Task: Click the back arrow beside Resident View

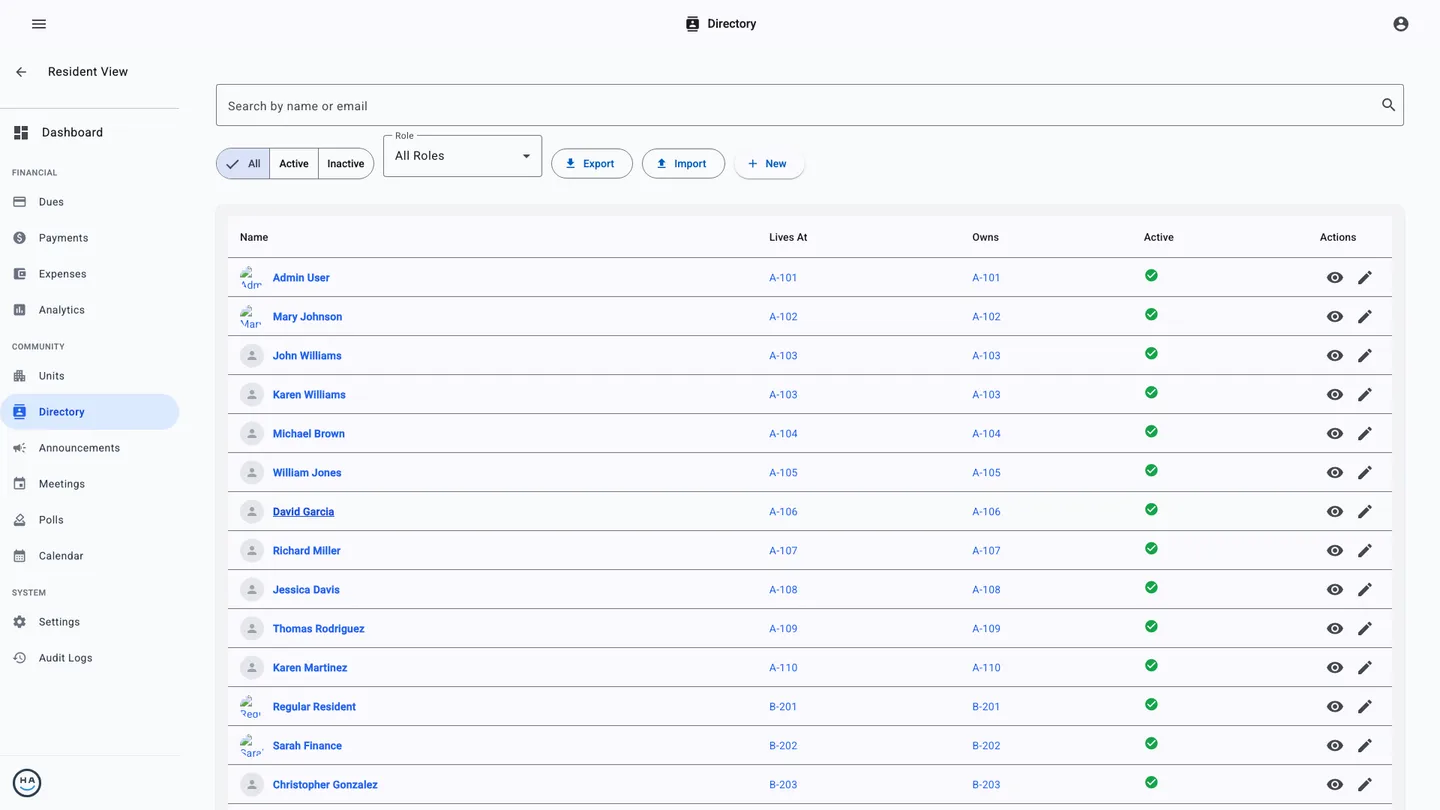Action: [x=21, y=72]
